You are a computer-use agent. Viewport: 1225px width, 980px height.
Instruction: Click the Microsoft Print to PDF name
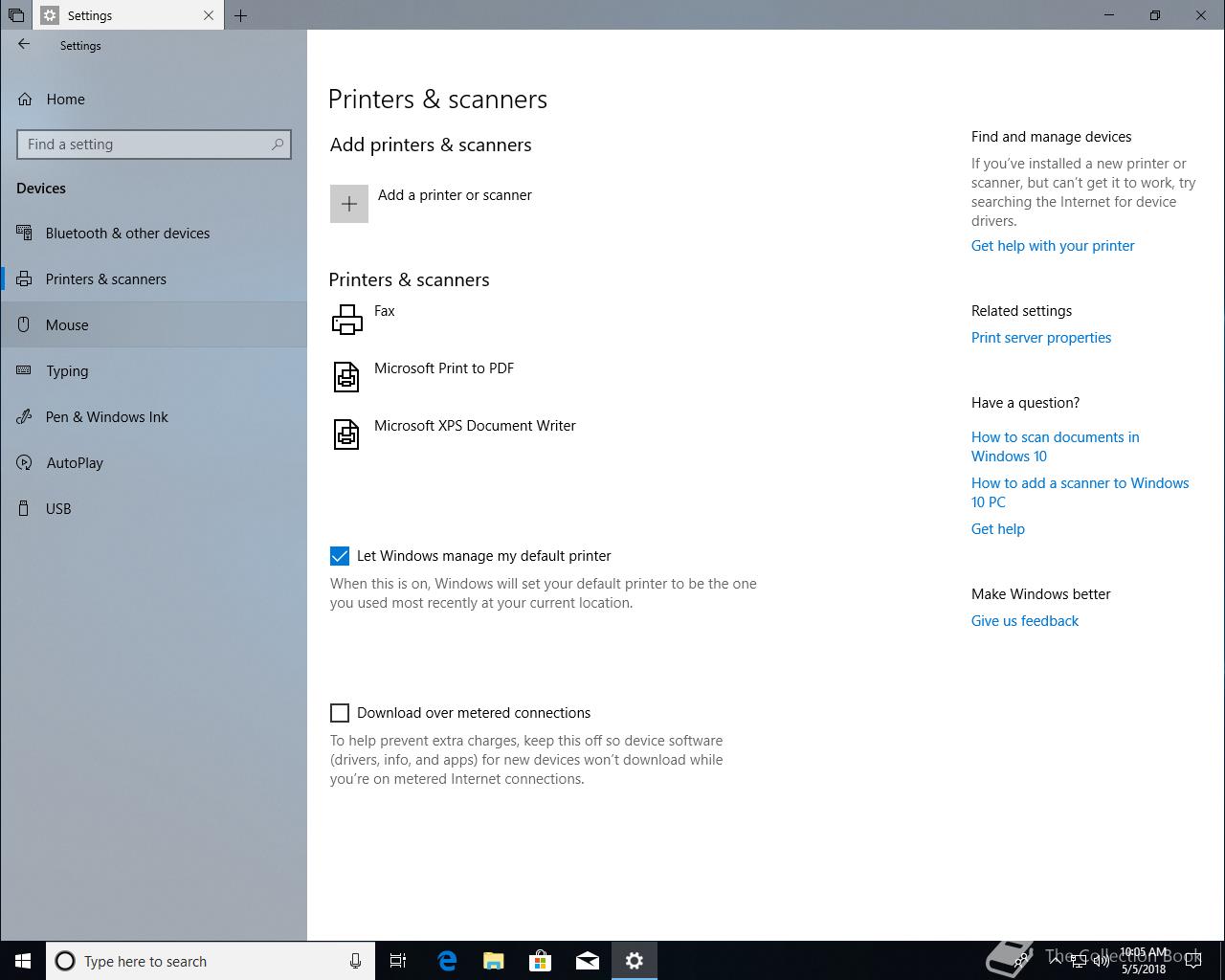pyautogui.click(x=444, y=368)
